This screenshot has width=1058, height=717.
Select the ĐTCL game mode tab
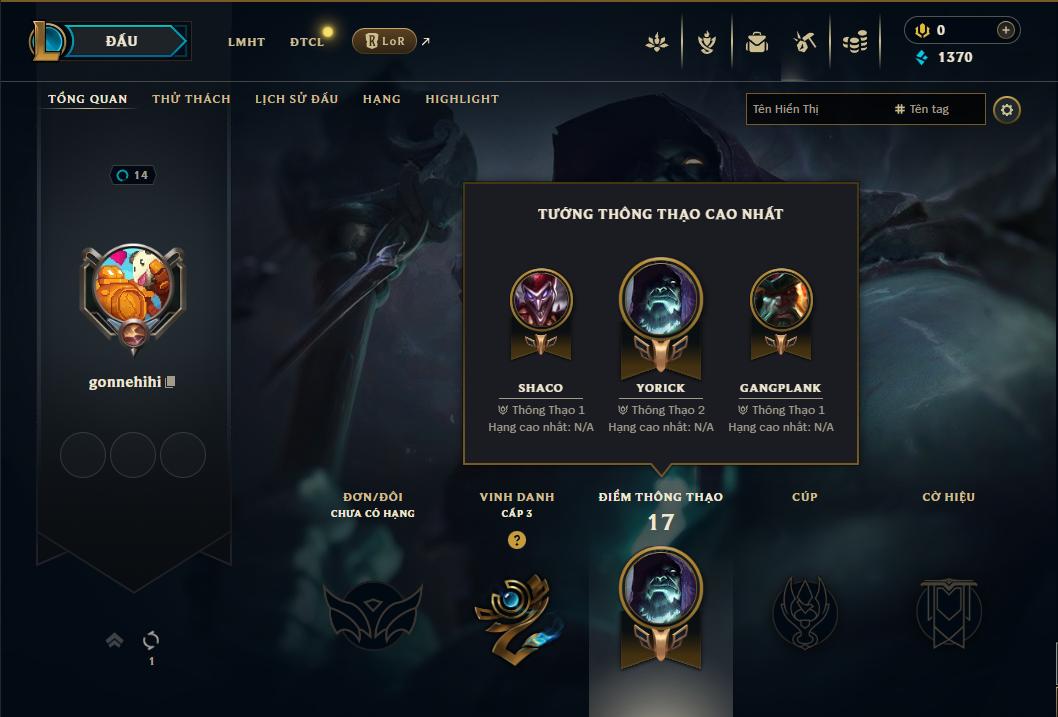pyautogui.click(x=307, y=42)
